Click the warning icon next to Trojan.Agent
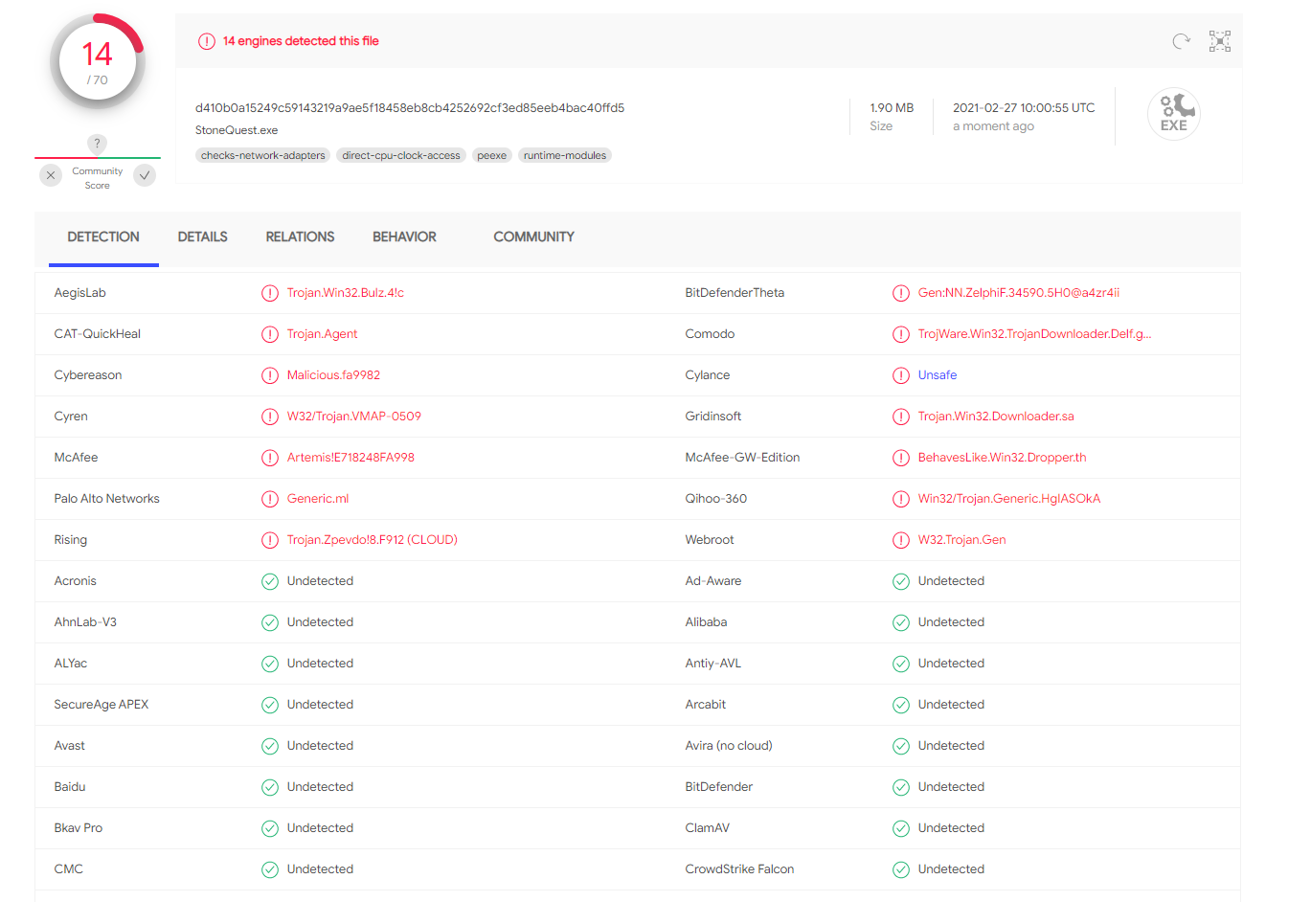This screenshot has height=924, width=1311. 270,334
